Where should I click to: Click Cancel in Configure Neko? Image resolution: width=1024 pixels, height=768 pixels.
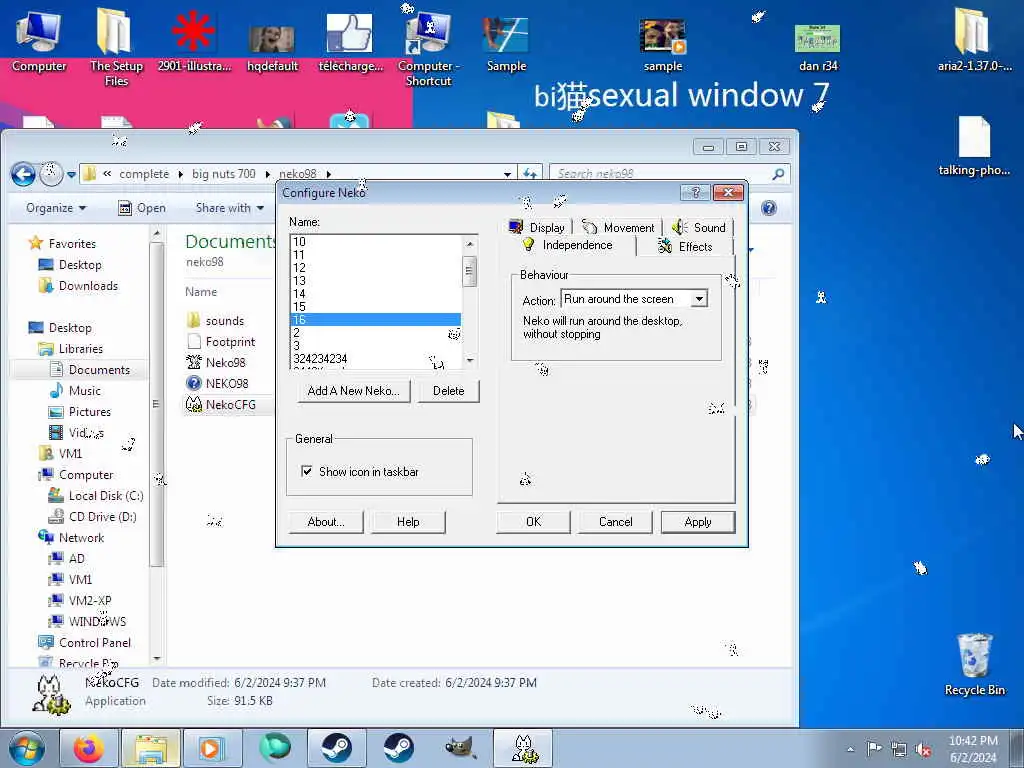pos(615,522)
